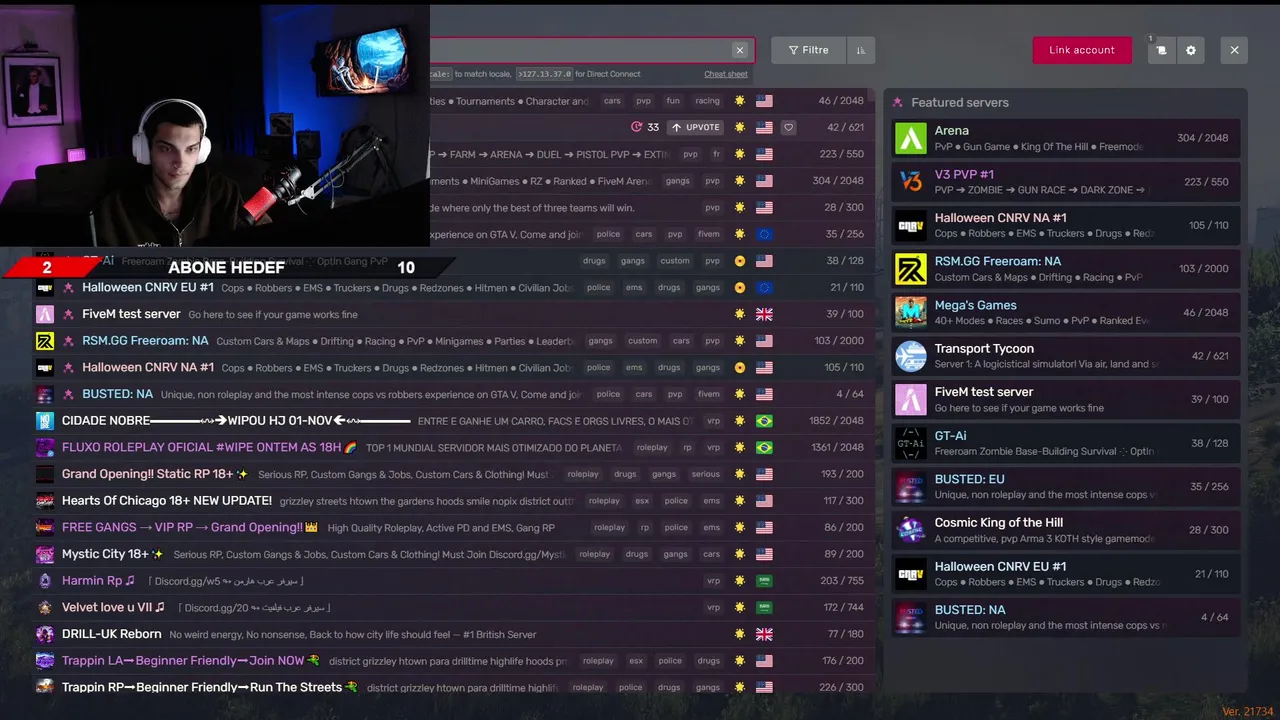Image resolution: width=1280 pixels, height=720 pixels.
Task: Click the Link account button
Action: (1082, 50)
